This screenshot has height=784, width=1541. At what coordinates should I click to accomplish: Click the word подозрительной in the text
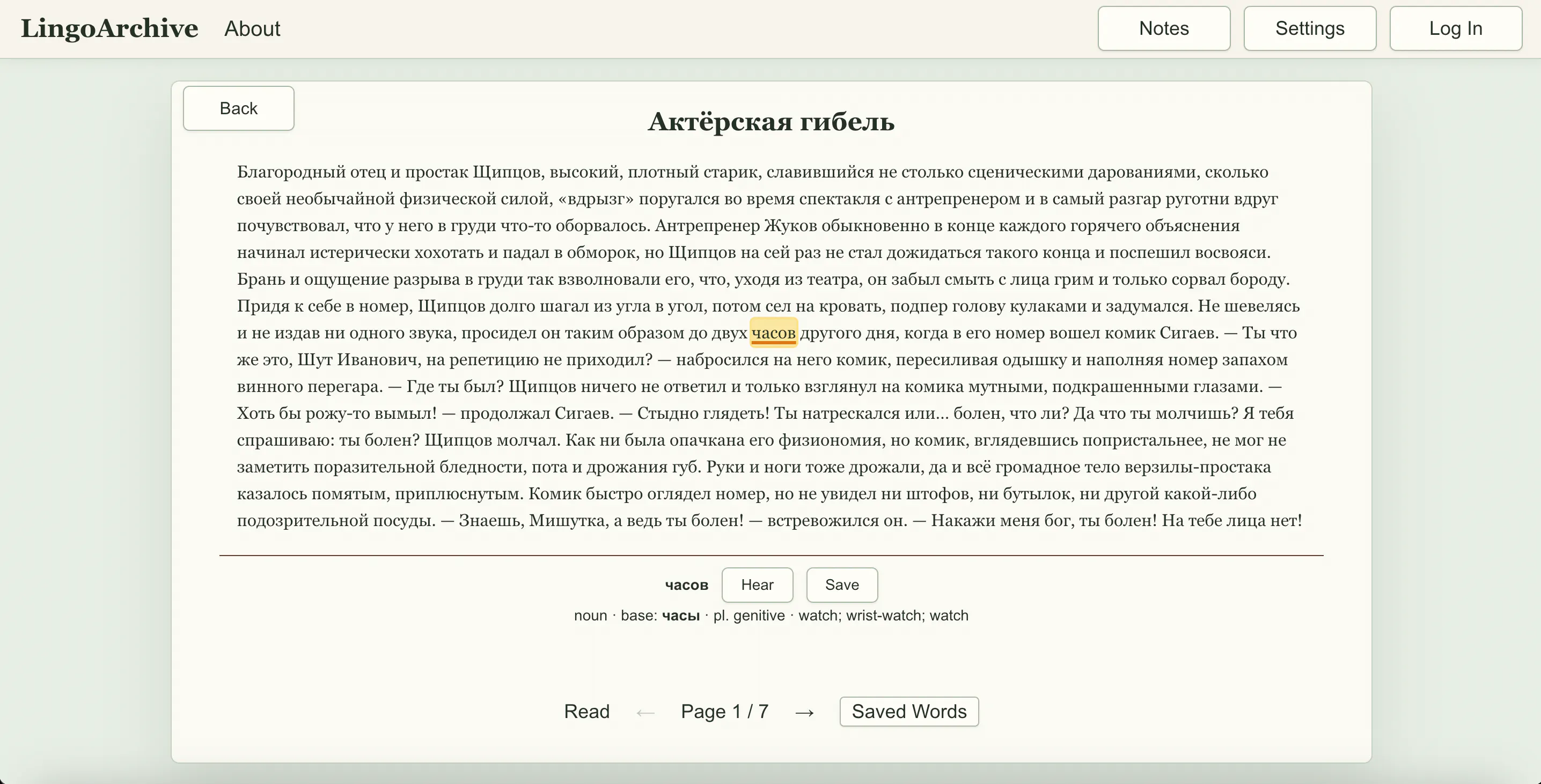pyautogui.click(x=303, y=521)
